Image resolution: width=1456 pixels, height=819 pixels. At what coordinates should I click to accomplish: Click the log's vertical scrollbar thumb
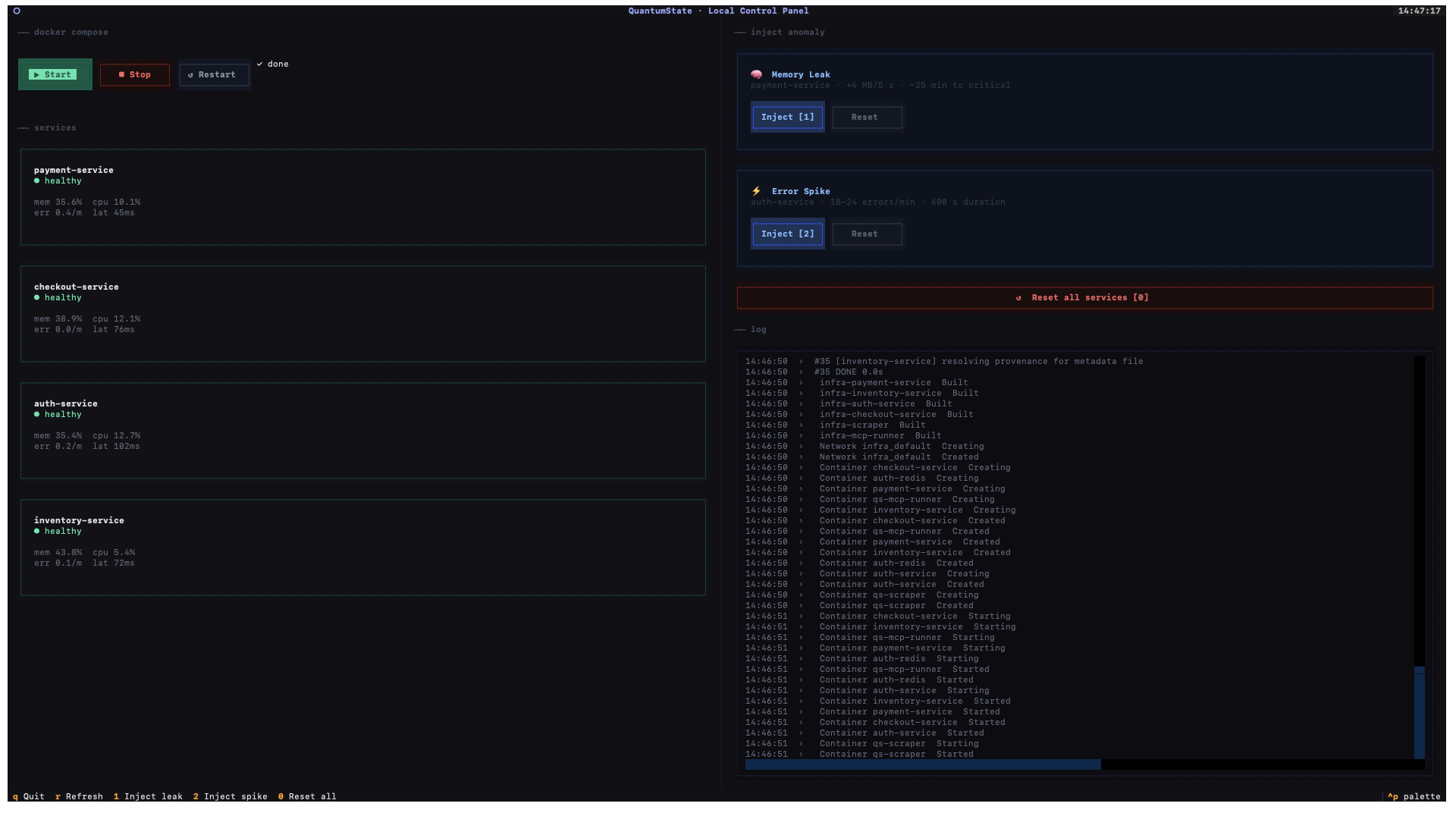[1419, 713]
